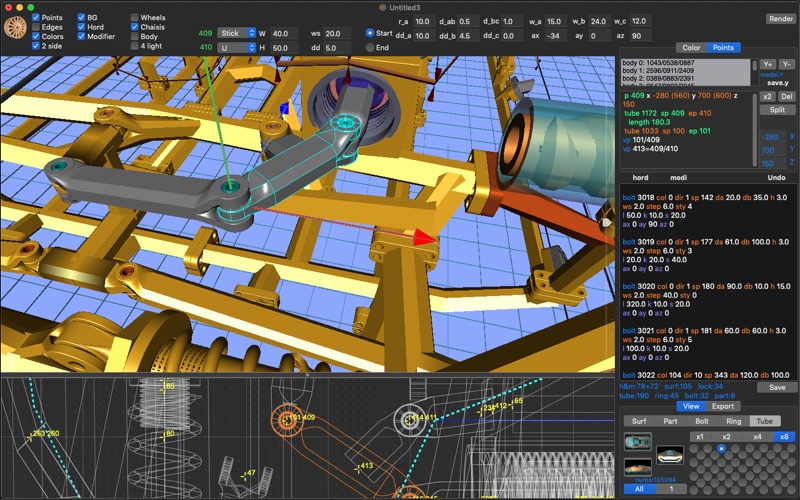Click the modi label above bolt list
Screen dimensions: 800x500
pos(678,178)
